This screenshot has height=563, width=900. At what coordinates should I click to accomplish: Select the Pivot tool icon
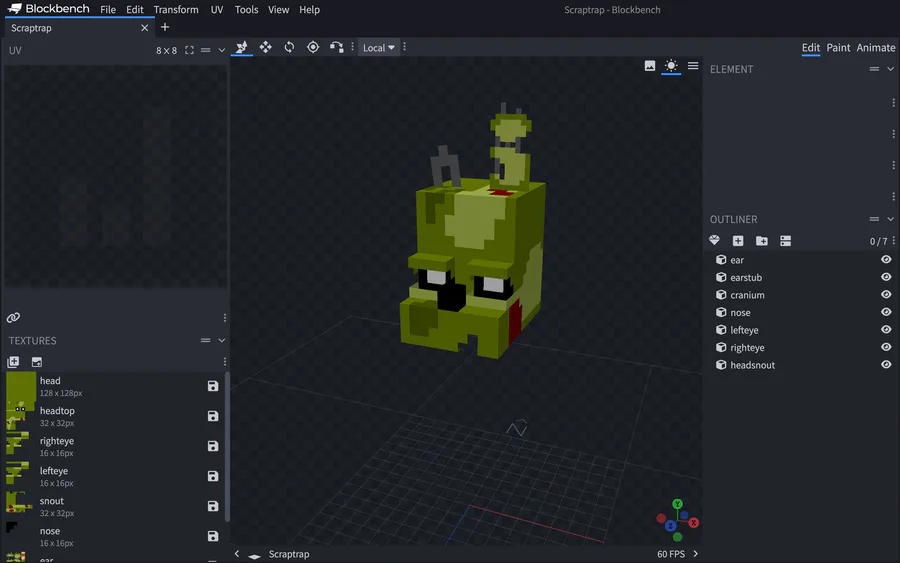[313, 47]
